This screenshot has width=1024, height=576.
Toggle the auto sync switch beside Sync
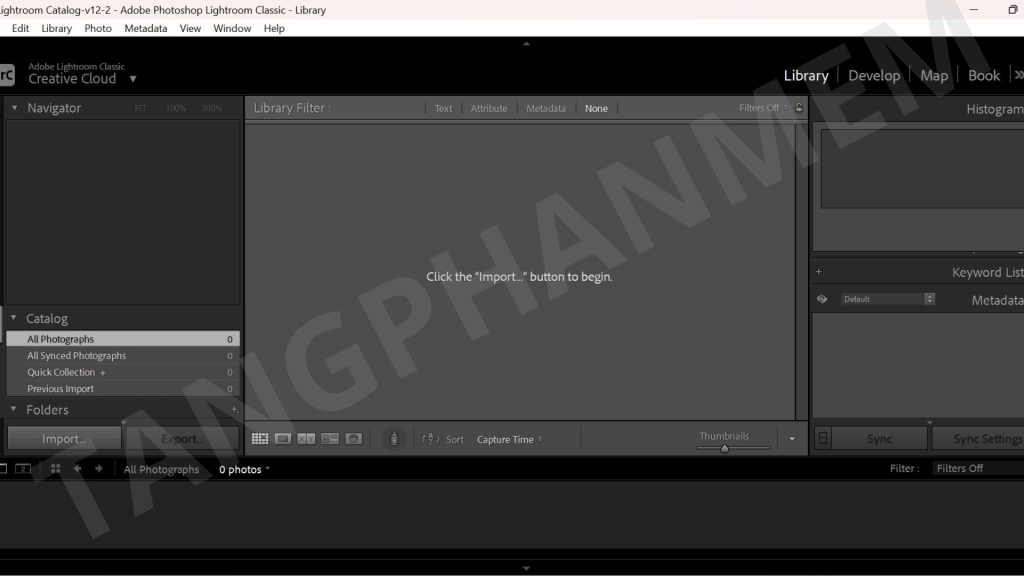[822, 439]
